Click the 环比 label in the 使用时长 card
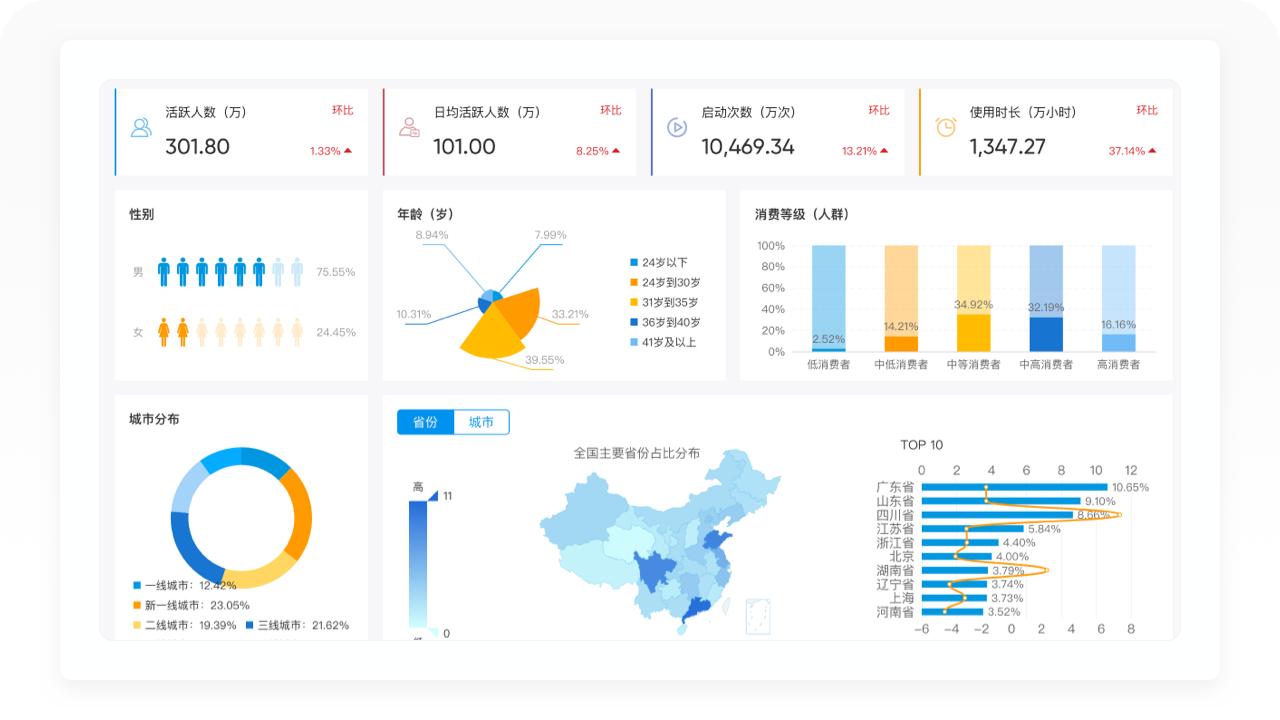Viewport: 1280px width, 720px height. tap(1147, 111)
